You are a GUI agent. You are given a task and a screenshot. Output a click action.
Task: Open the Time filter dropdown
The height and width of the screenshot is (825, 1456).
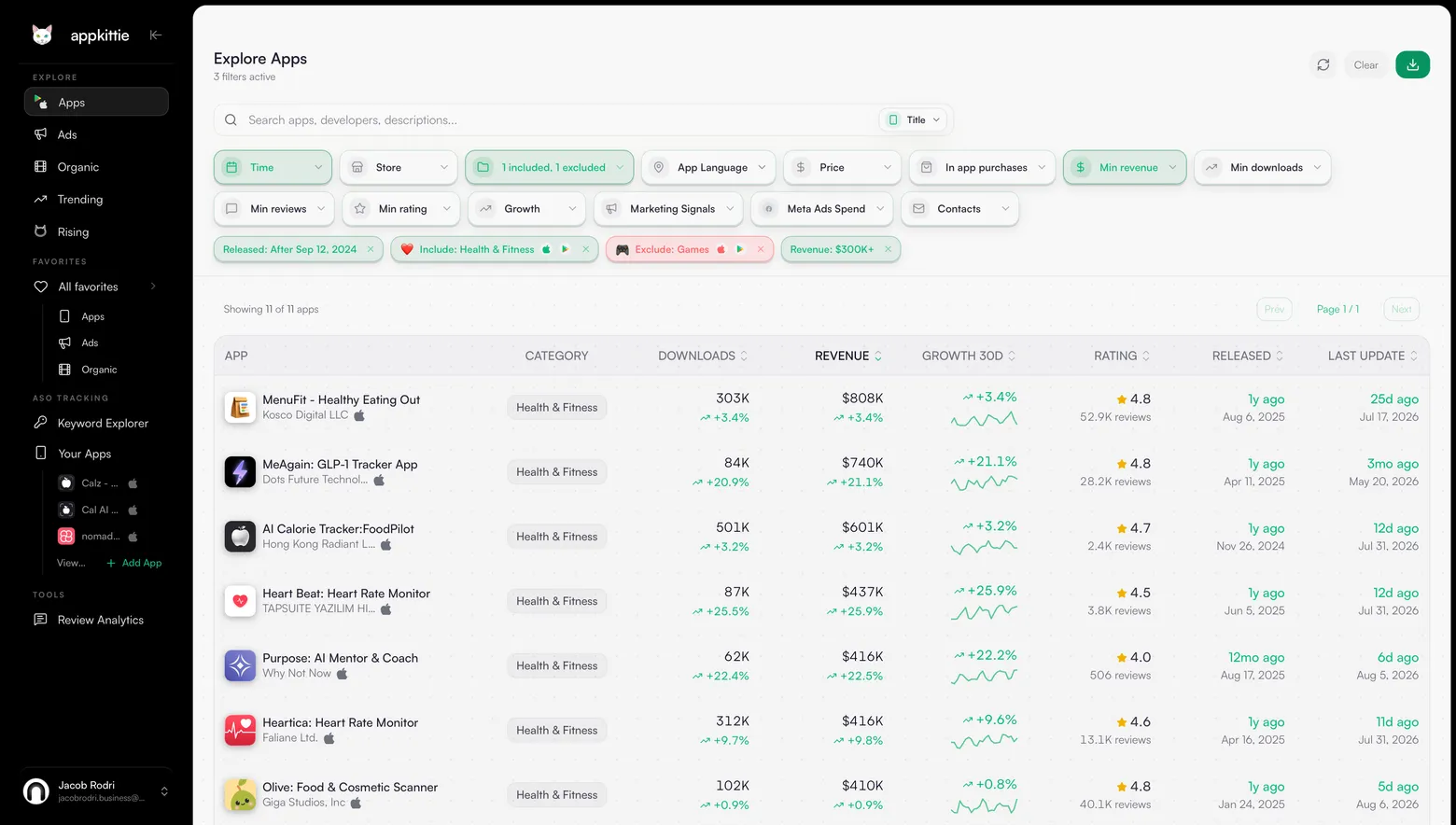(273, 167)
